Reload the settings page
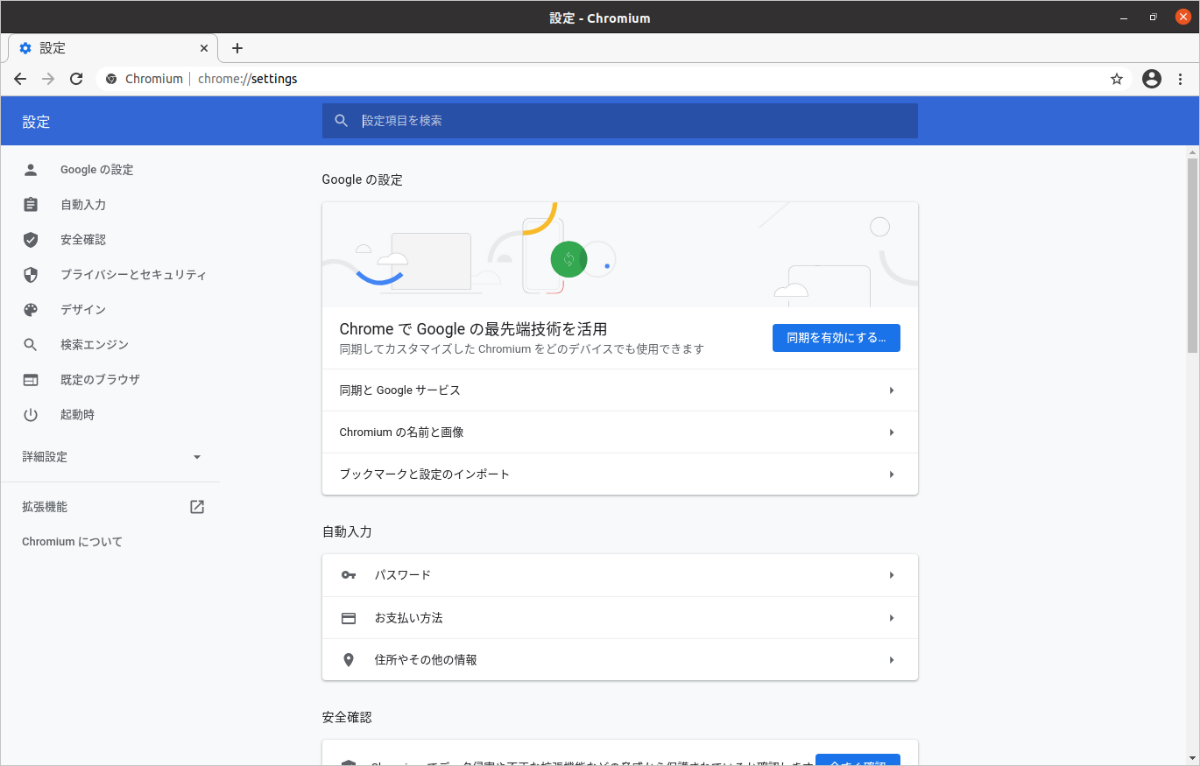Viewport: 1200px width, 766px height. 76,79
